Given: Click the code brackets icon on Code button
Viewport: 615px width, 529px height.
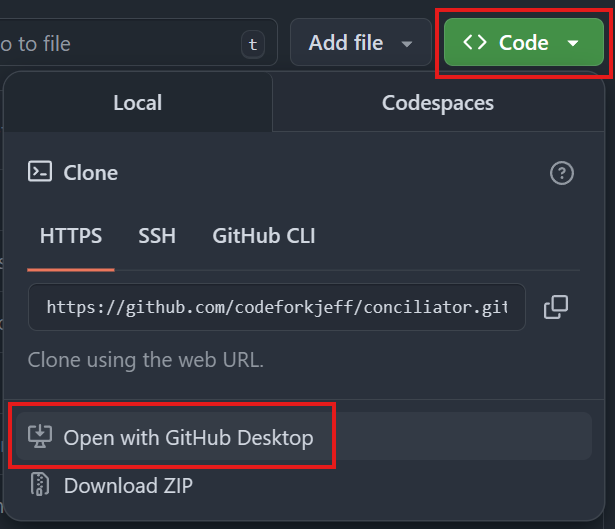Looking at the screenshot, I should tap(475, 42).
